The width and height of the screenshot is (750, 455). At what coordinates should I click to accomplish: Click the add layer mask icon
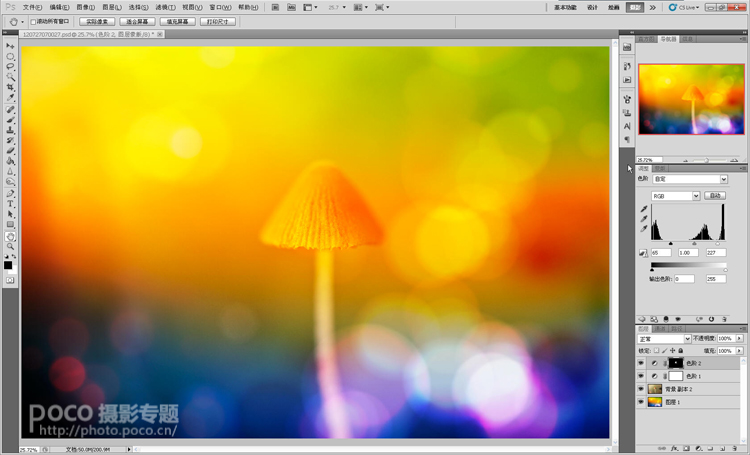tap(686, 449)
